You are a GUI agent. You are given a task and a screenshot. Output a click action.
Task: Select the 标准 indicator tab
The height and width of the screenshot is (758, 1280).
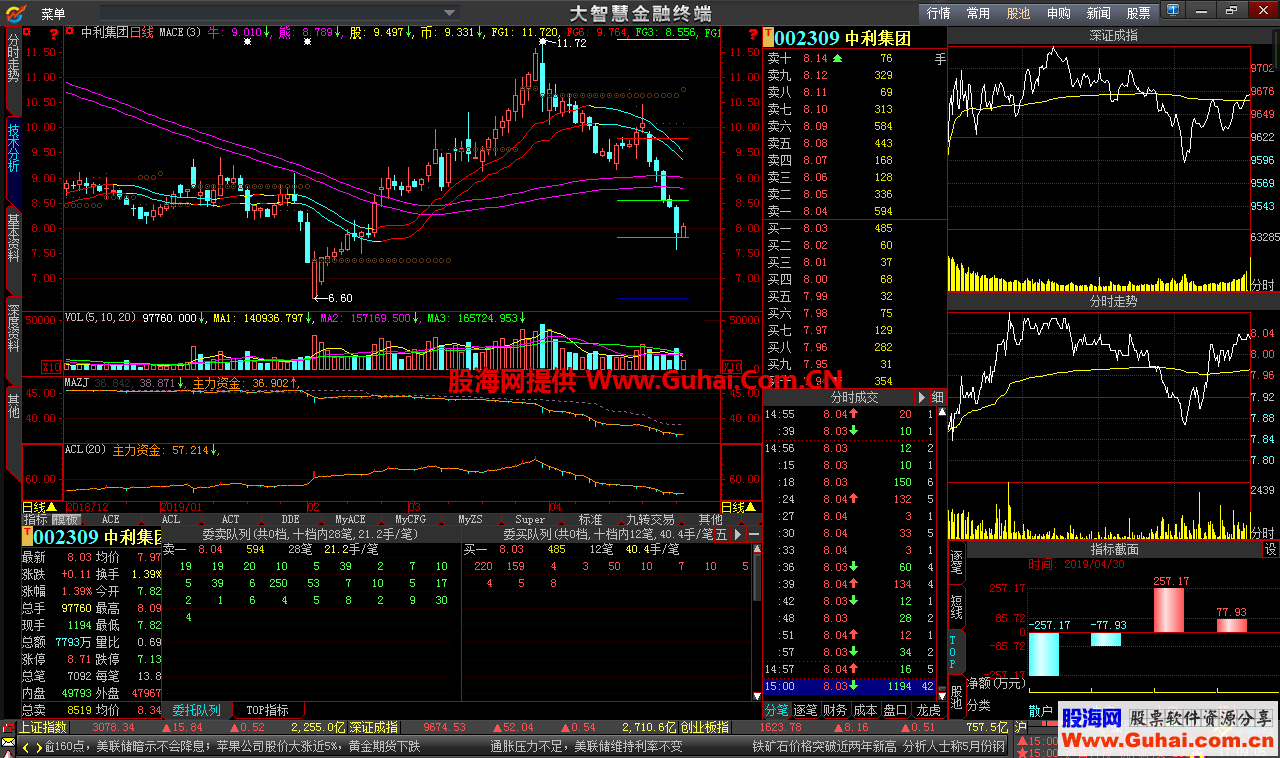590,520
